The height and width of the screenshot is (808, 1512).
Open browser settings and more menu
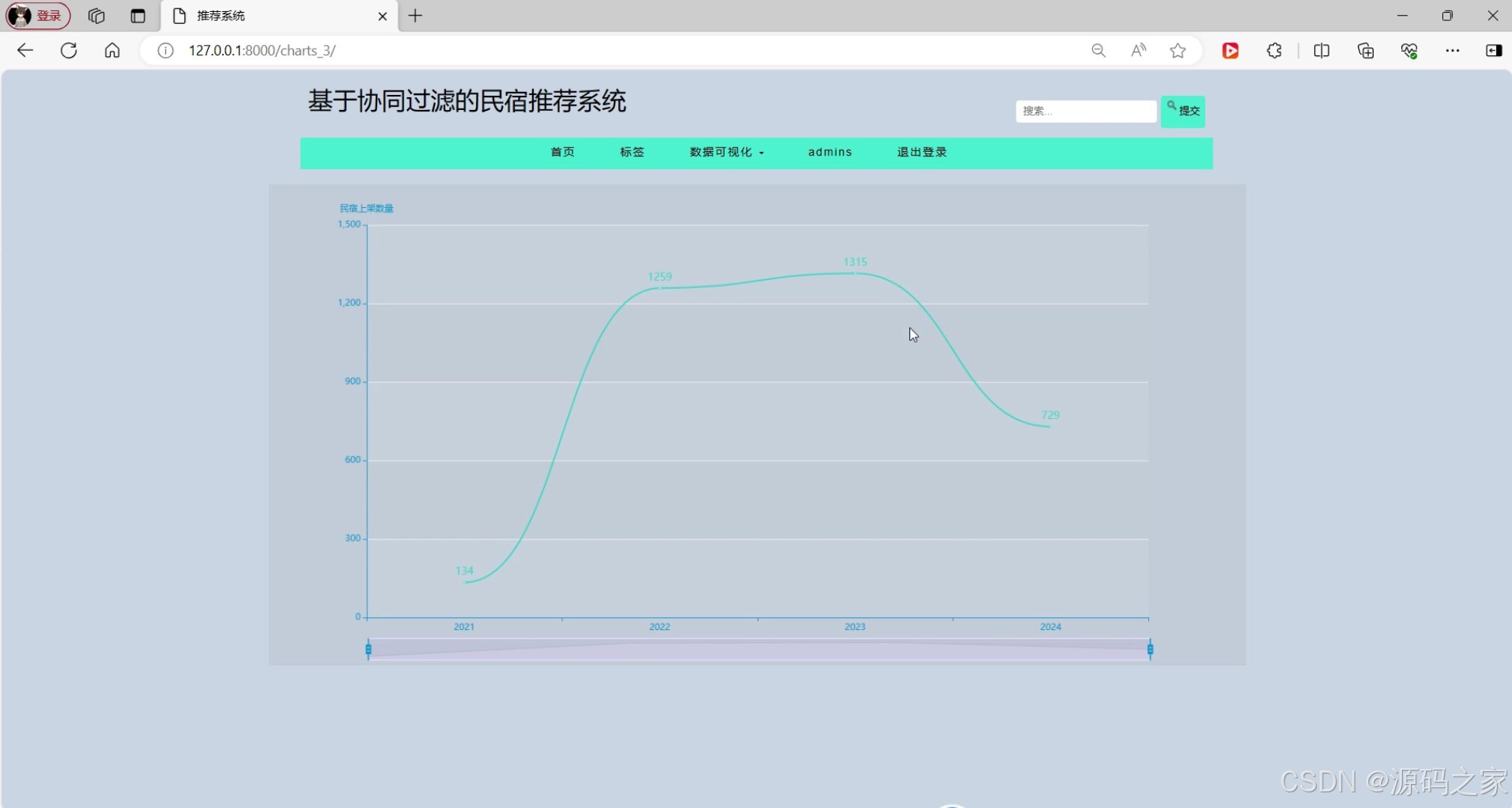1452,50
